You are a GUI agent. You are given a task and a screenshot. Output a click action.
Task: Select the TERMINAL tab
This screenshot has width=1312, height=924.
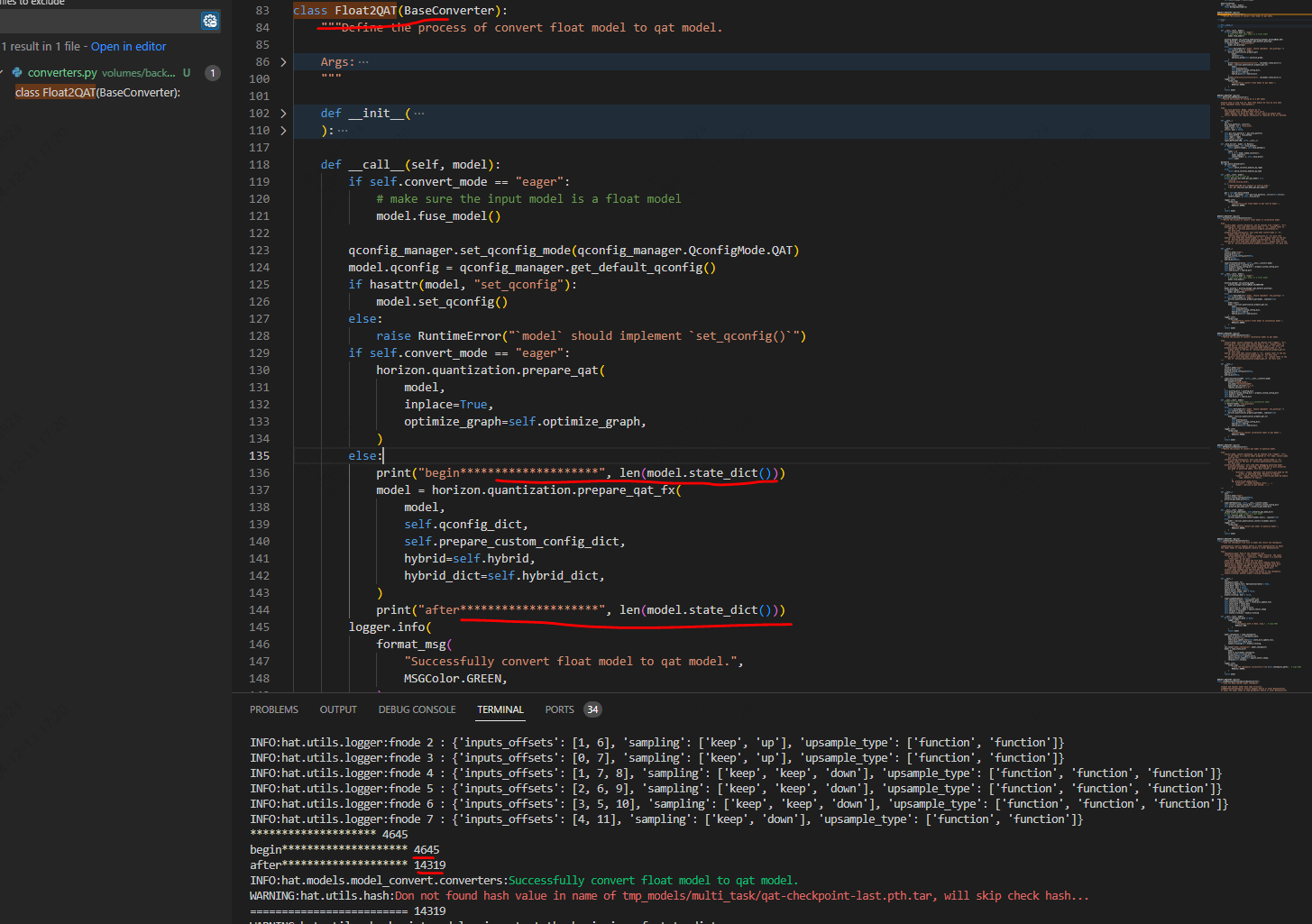tap(500, 709)
